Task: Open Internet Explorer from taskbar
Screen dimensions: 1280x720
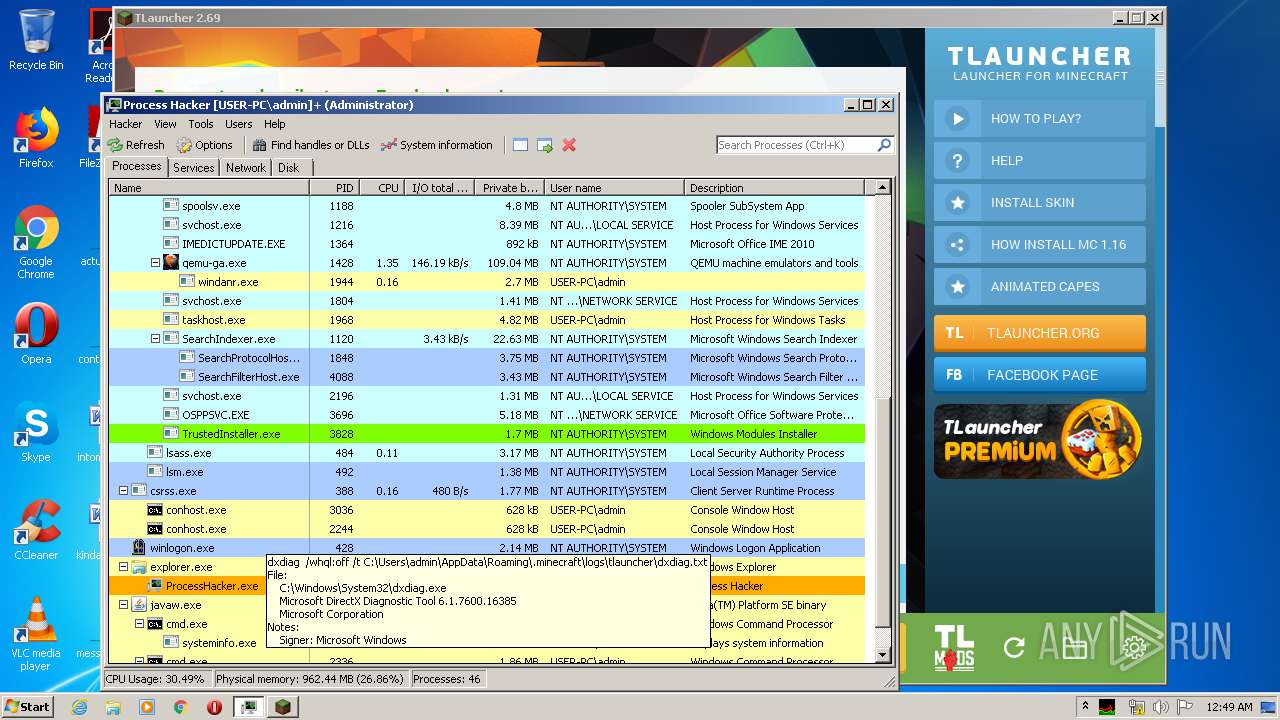Action: point(79,707)
